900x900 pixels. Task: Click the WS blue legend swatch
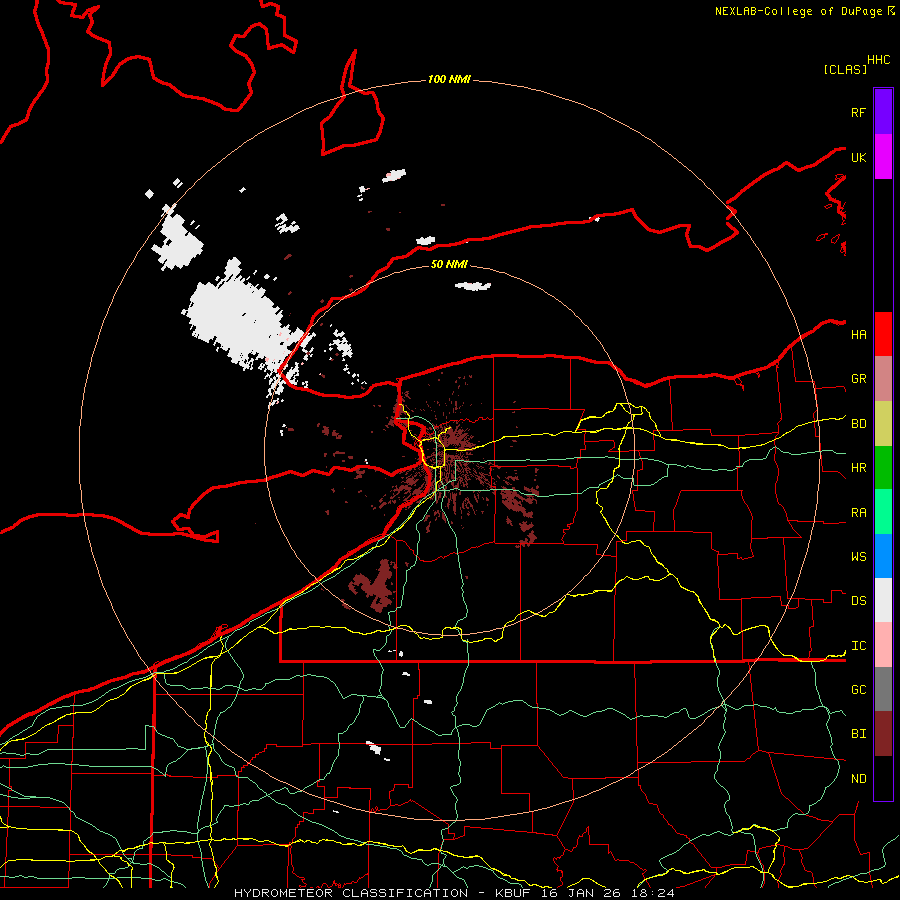coord(883,556)
